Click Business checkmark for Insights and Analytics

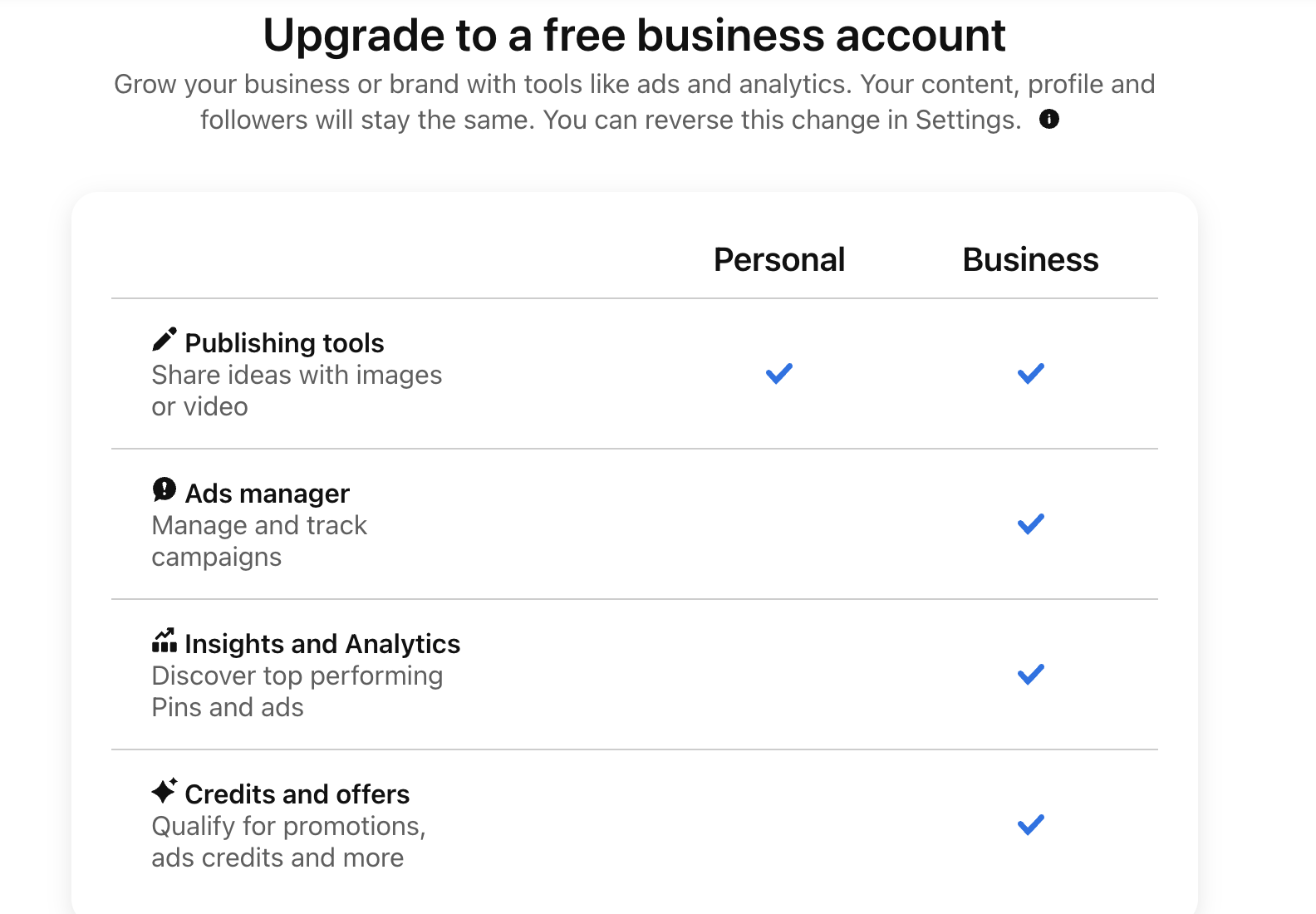pyautogui.click(x=1030, y=675)
